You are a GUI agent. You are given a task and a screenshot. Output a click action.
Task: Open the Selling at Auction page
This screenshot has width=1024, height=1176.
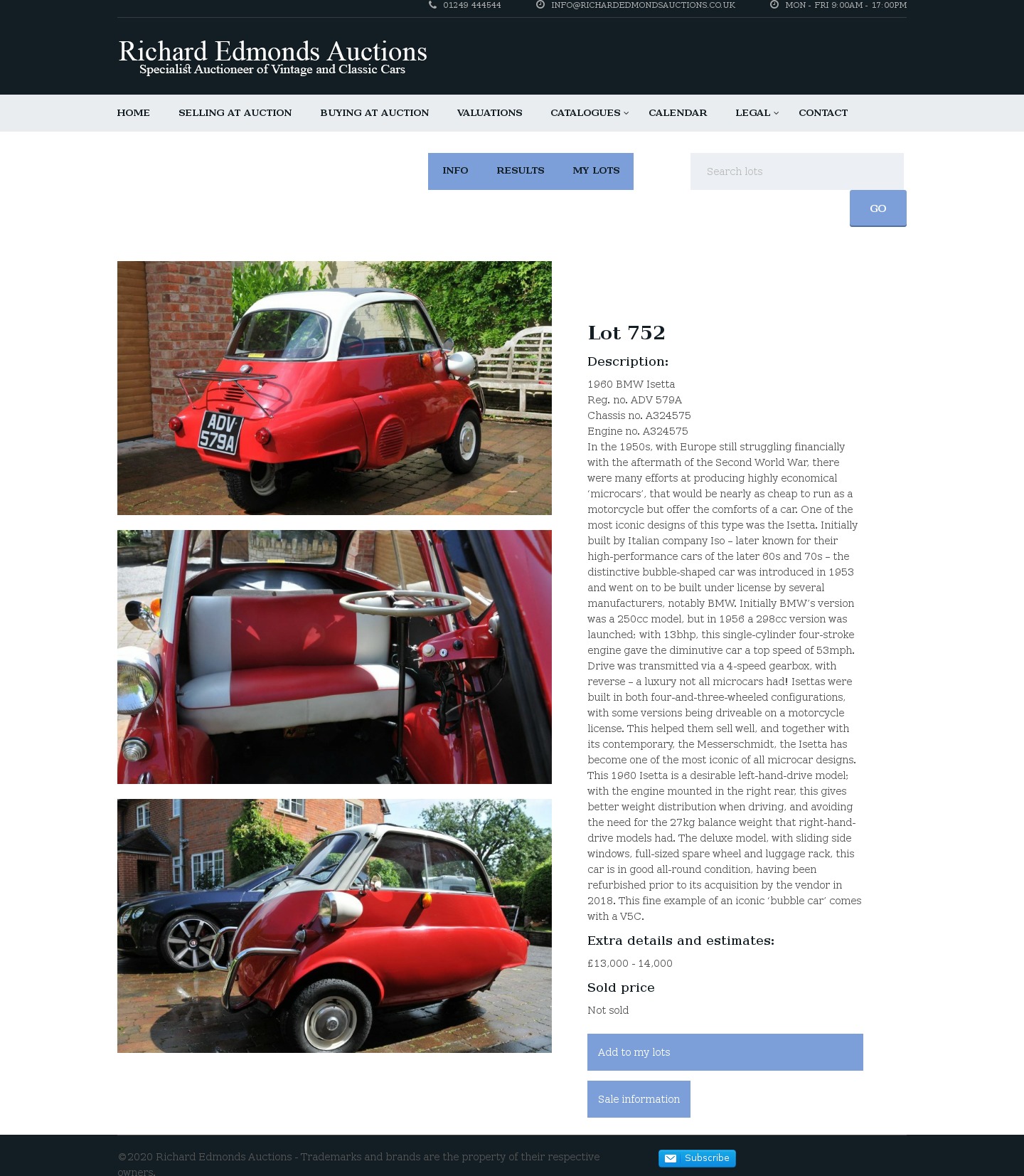[235, 112]
